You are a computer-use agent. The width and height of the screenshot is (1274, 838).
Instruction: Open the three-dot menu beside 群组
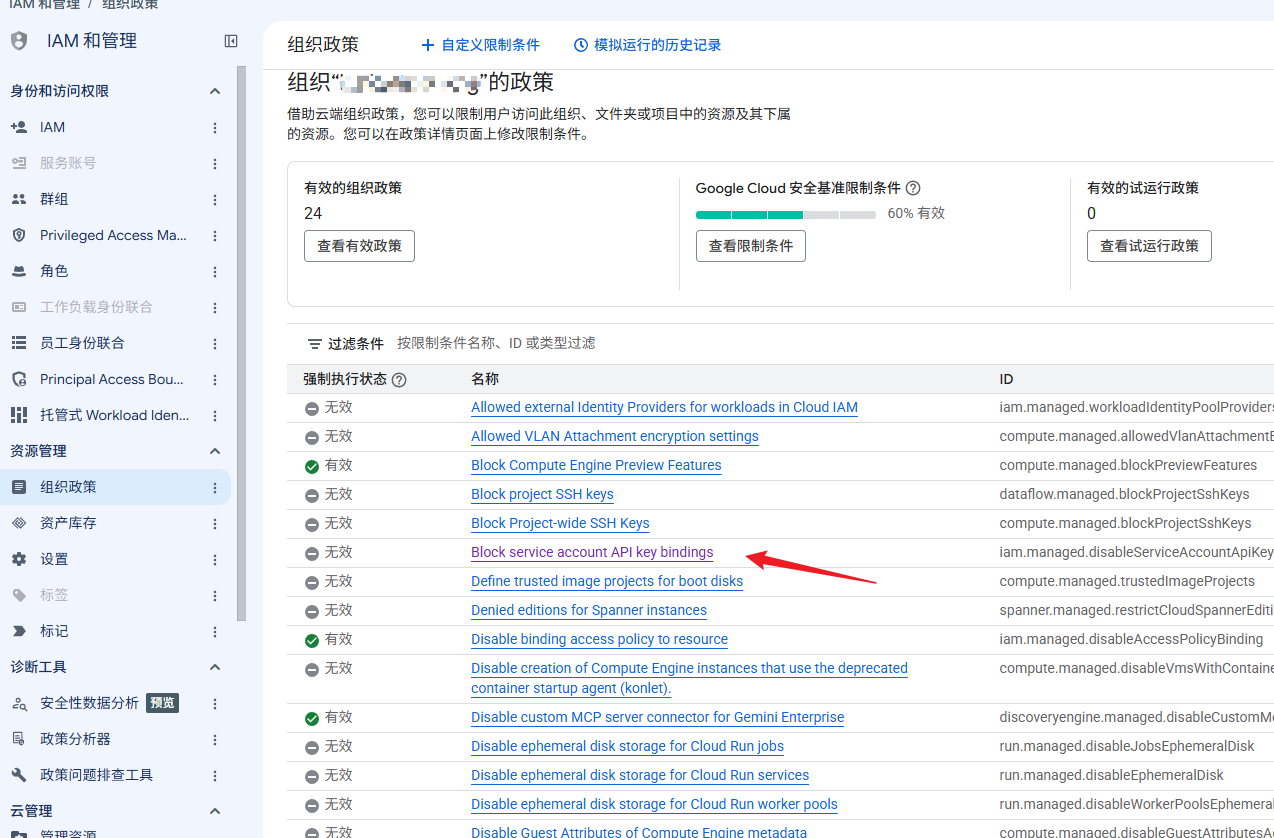pos(215,200)
